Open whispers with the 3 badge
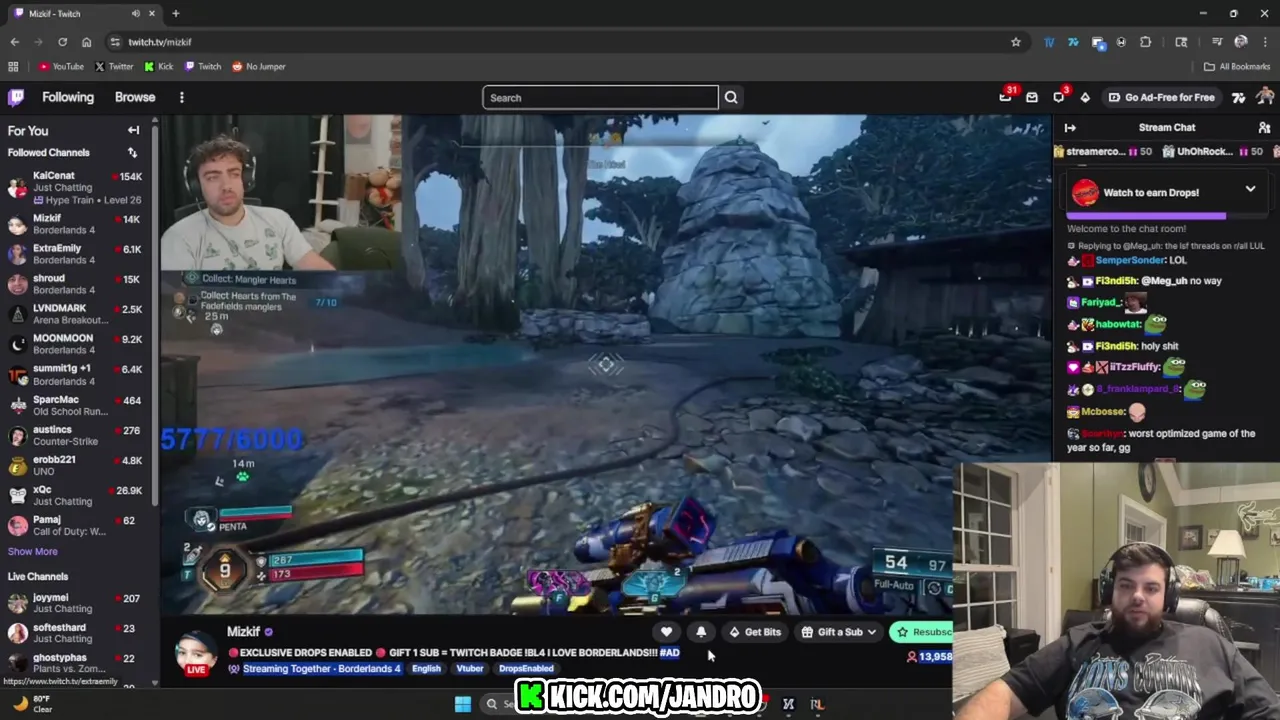This screenshot has width=1280, height=720. [1059, 97]
